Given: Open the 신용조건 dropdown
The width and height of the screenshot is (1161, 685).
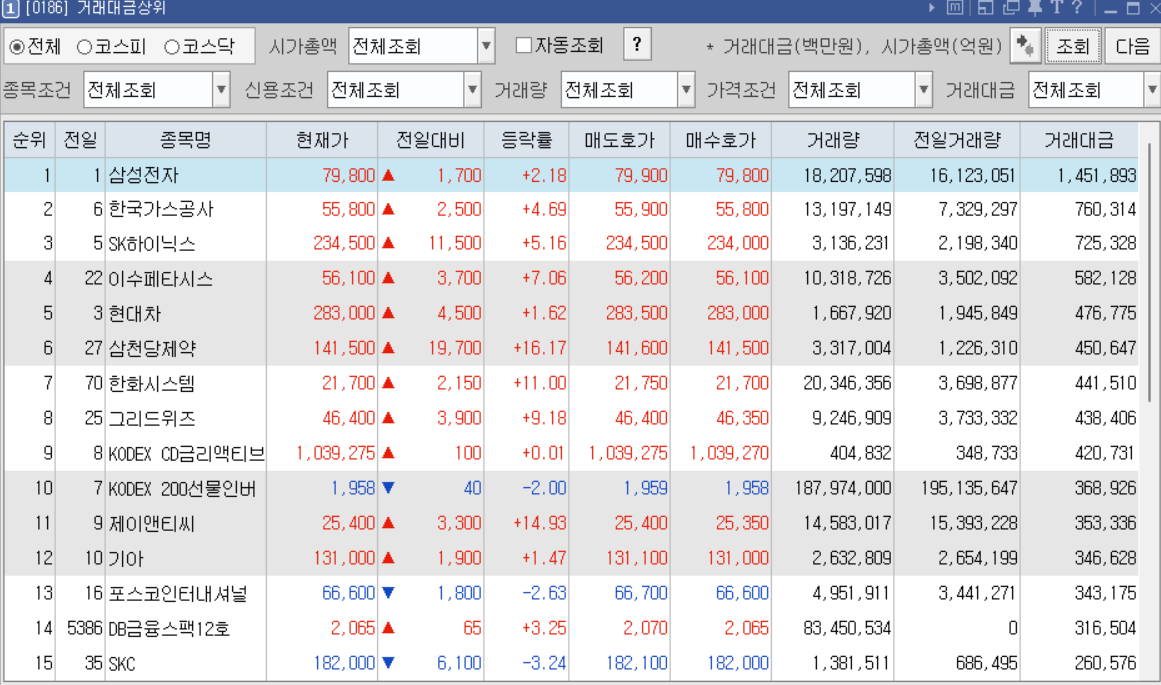Looking at the screenshot, I should tap(472, 90).
